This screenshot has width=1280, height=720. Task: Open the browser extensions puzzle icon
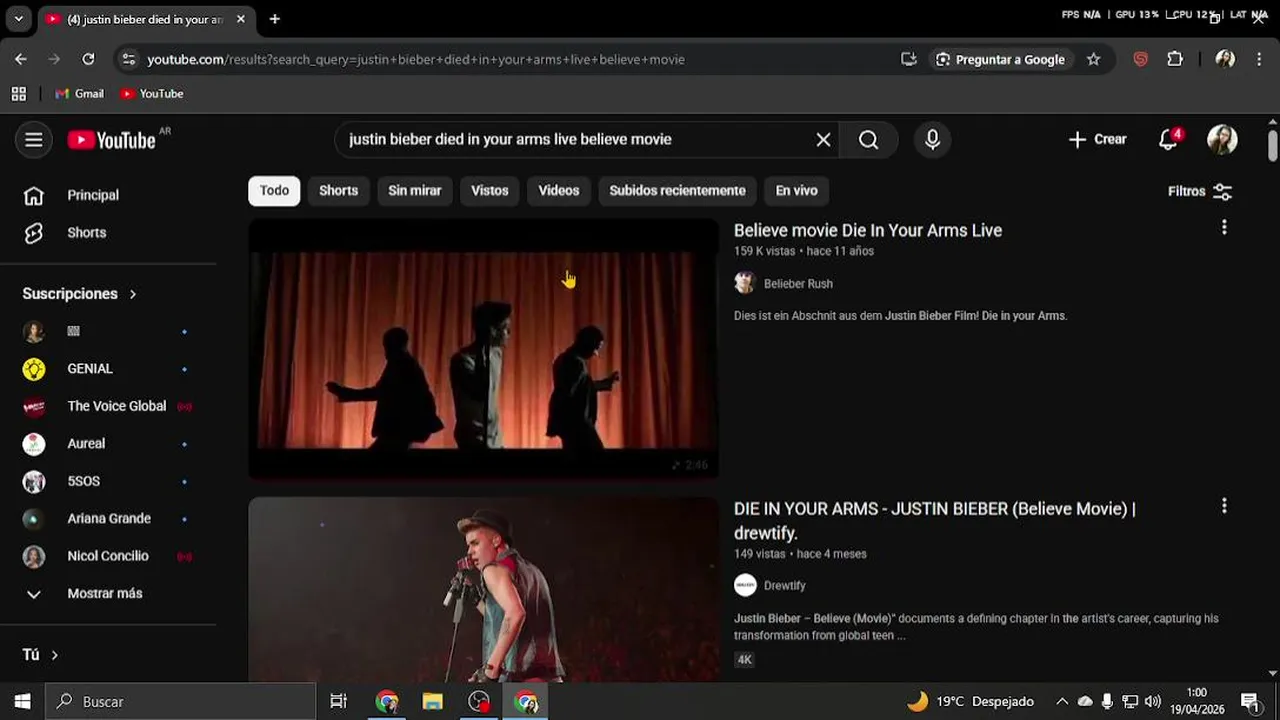click(x=1175, y=59)
